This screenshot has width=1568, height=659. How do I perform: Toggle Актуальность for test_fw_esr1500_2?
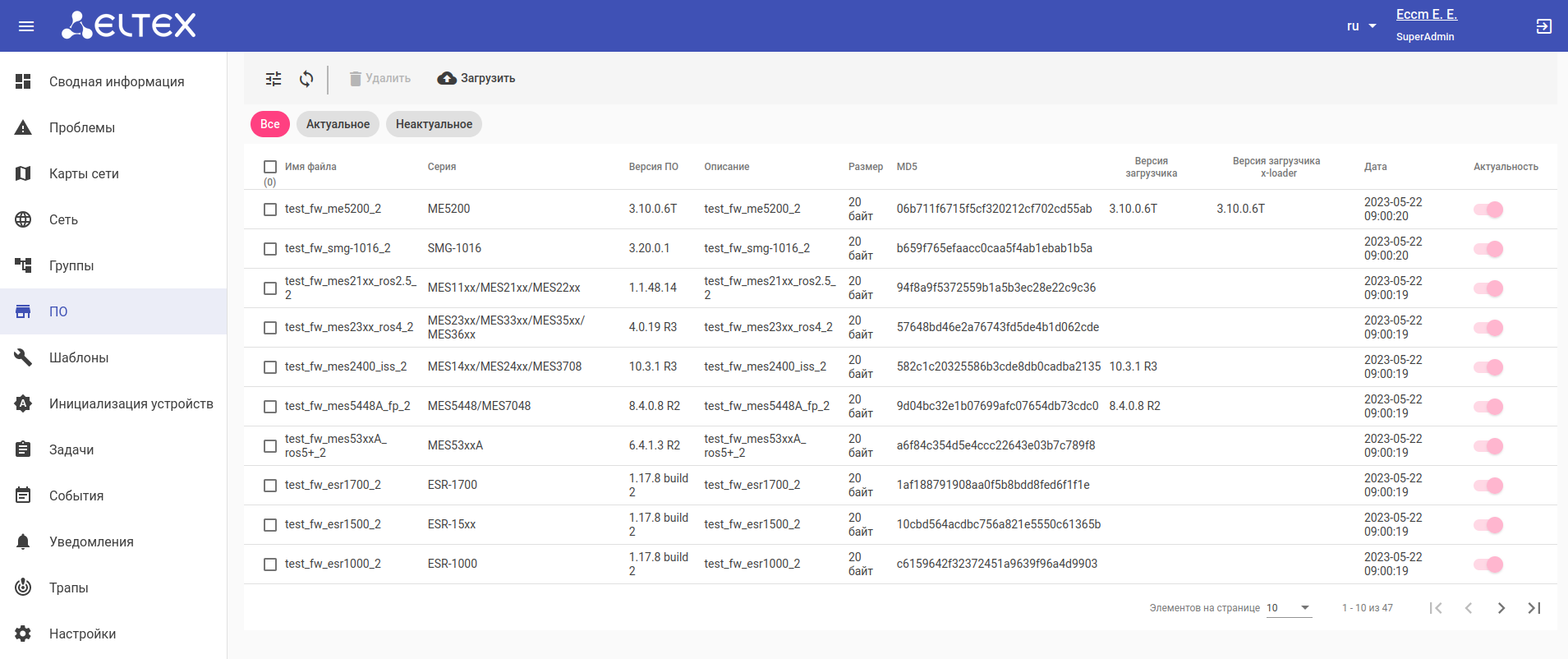pyautogui.click(x=1488, y=525)
